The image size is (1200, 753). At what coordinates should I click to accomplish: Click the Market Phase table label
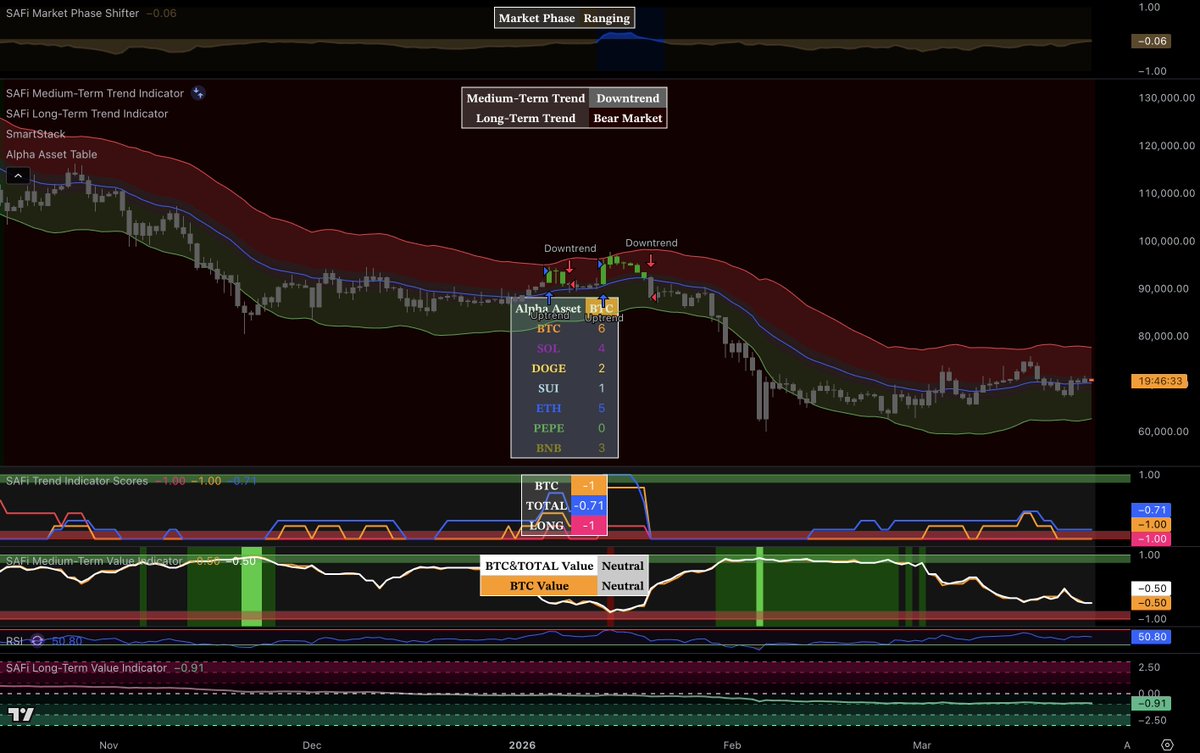537,18
